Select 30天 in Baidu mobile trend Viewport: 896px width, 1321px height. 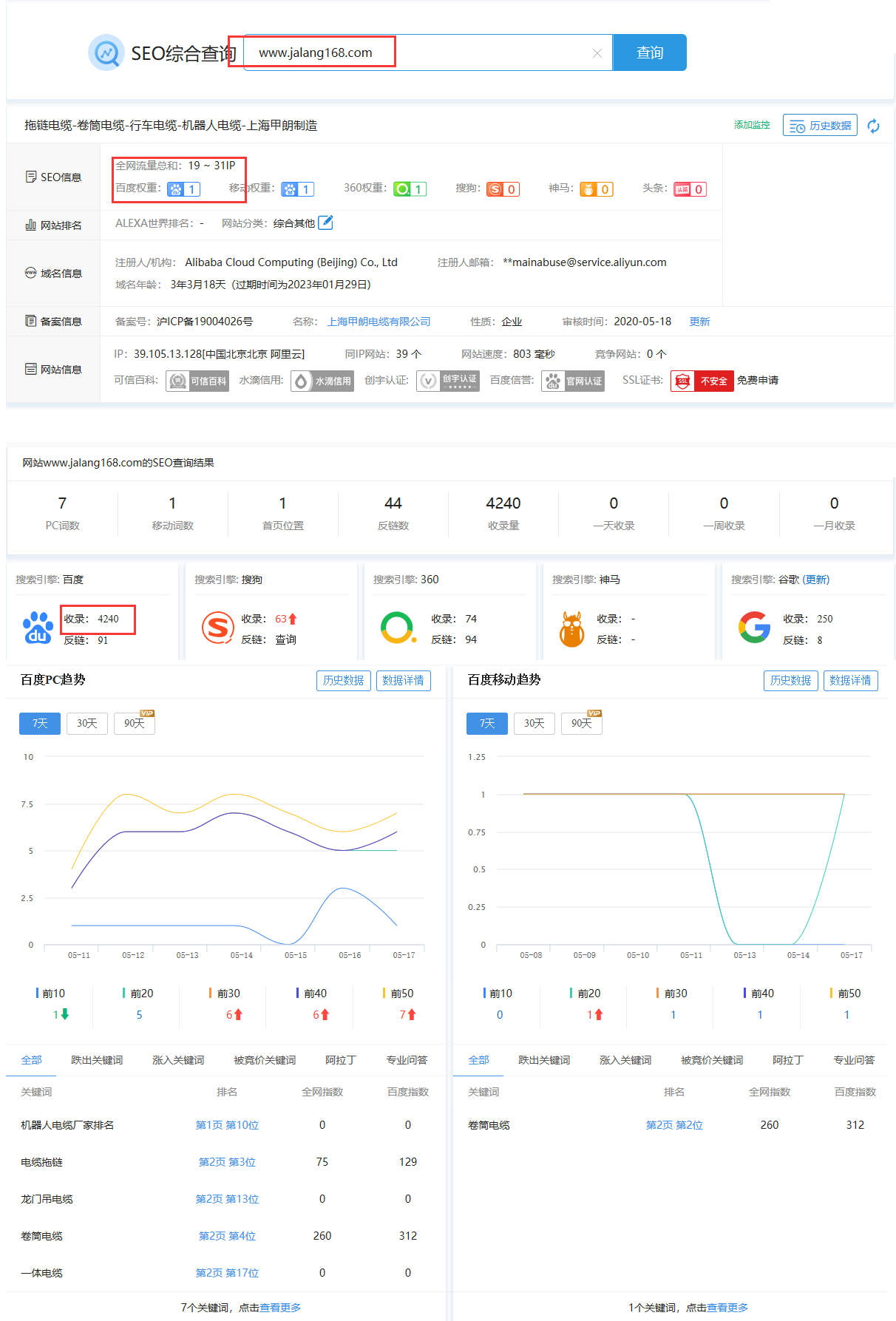[534, 723]
